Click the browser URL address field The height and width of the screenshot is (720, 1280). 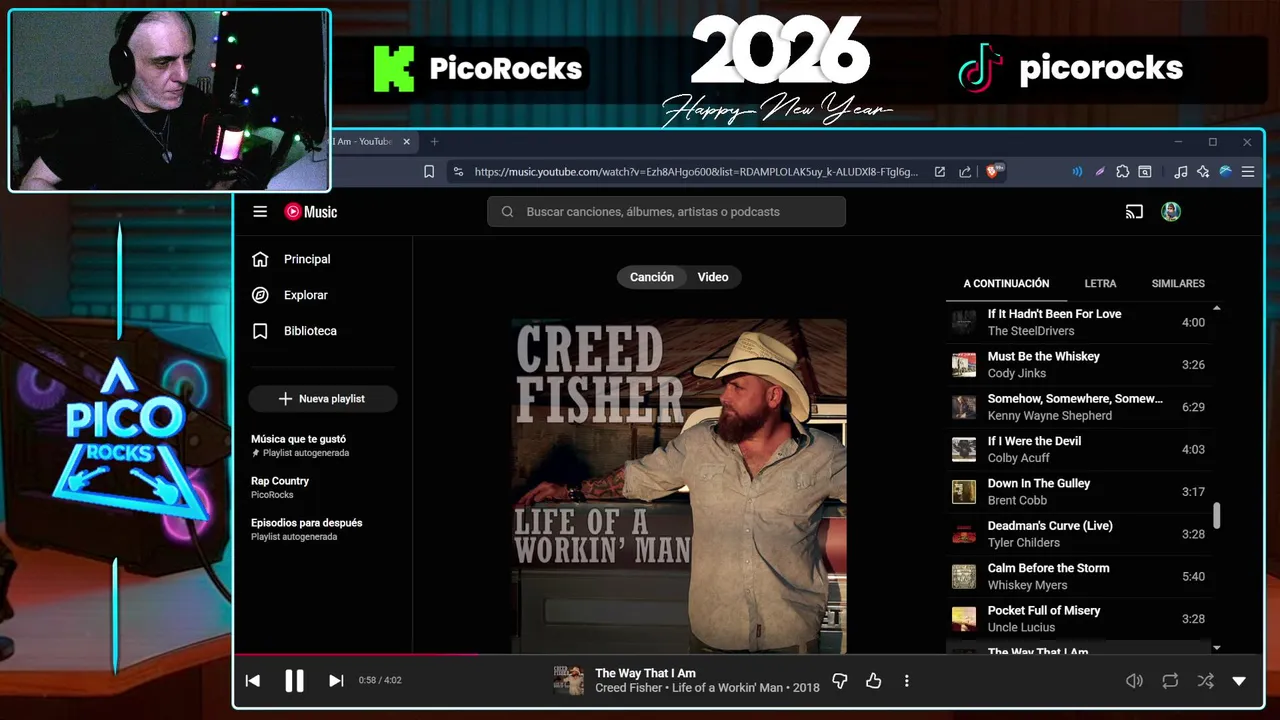(x=696, y=172)
